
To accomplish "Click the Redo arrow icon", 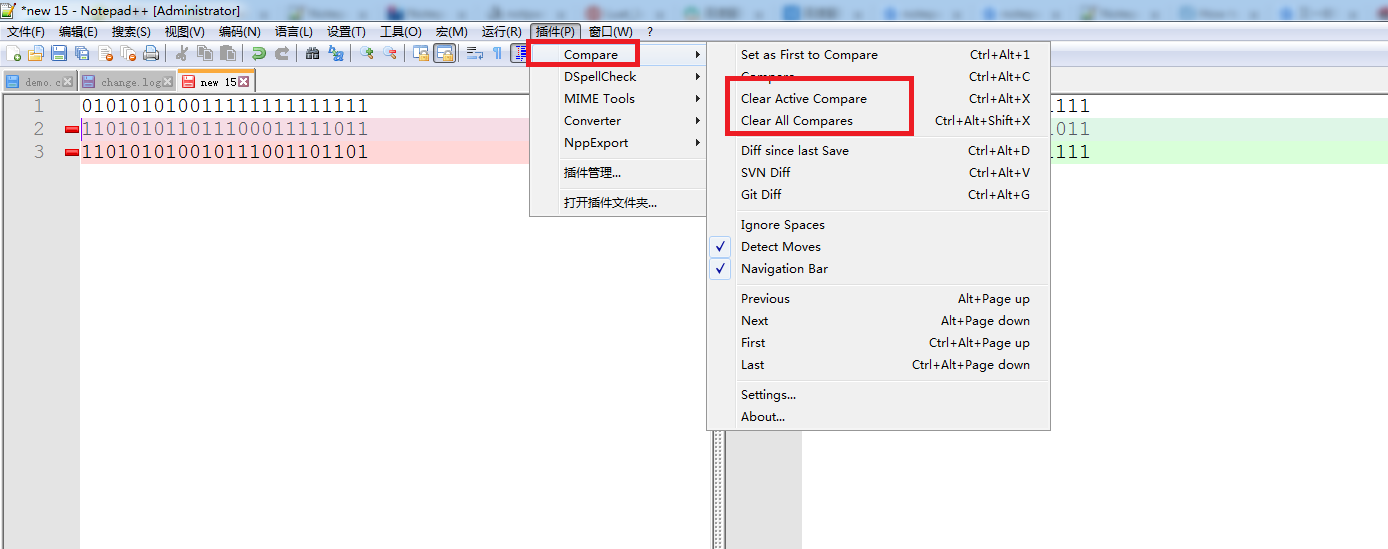I will (282, 53).
